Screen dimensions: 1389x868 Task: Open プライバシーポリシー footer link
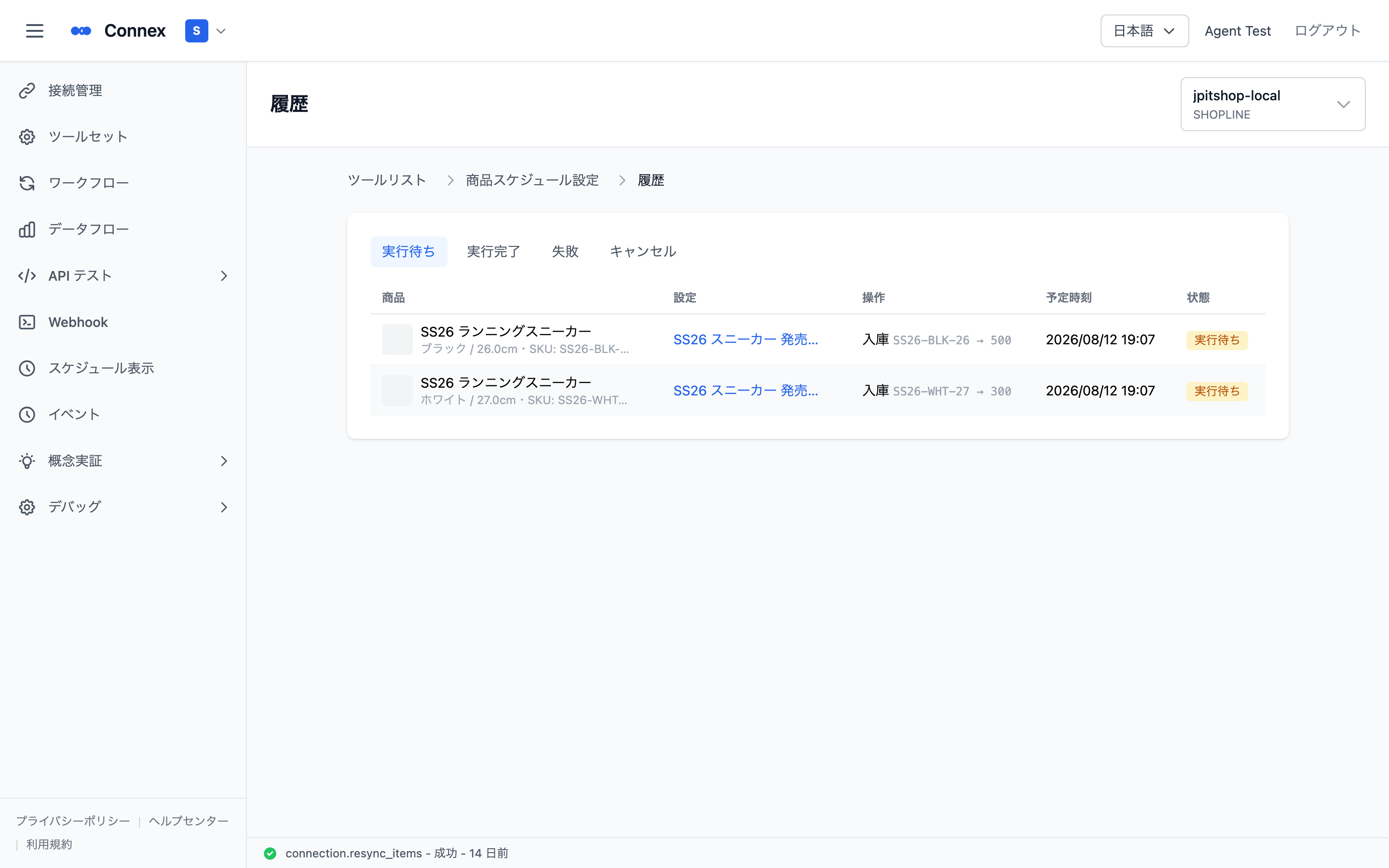73,821
